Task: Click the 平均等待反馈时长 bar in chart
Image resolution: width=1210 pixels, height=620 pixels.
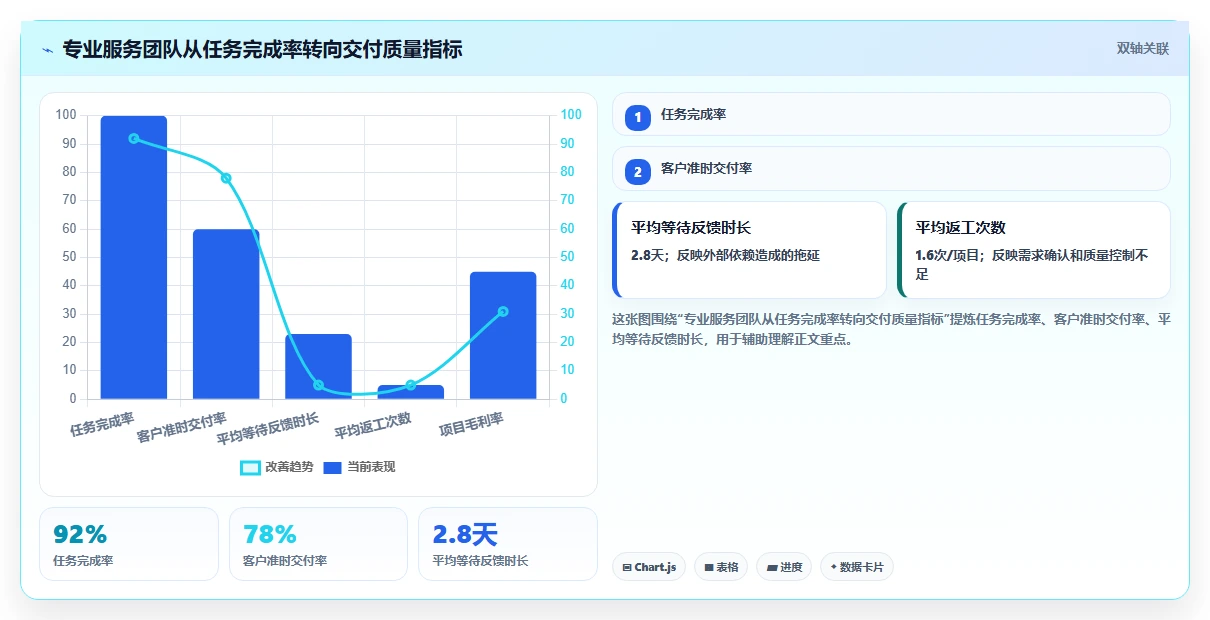Action: (318, 366)
